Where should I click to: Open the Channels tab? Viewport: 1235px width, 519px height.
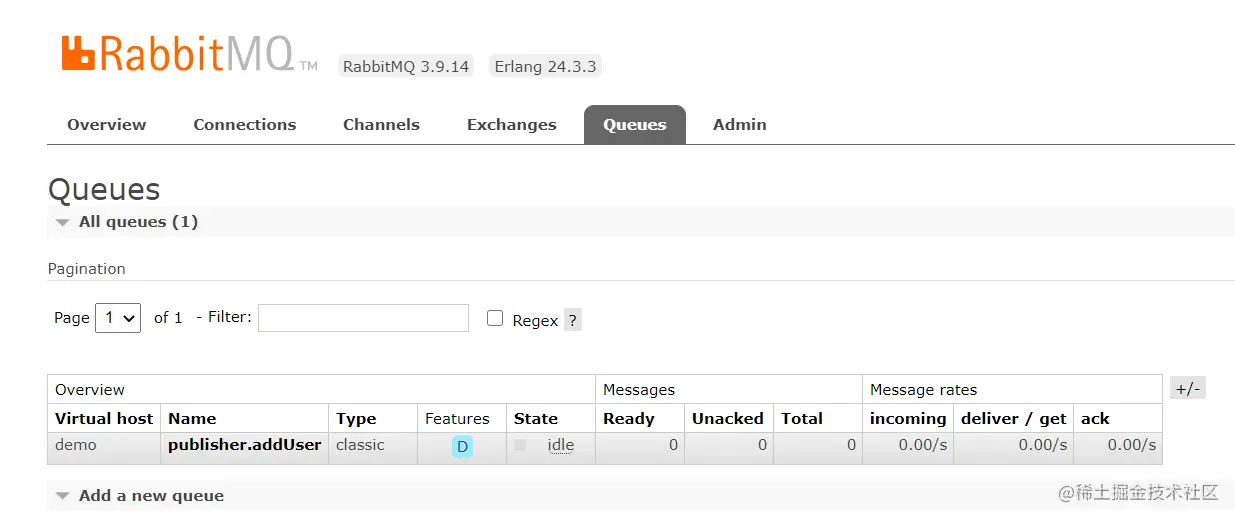tap(381, 125)
